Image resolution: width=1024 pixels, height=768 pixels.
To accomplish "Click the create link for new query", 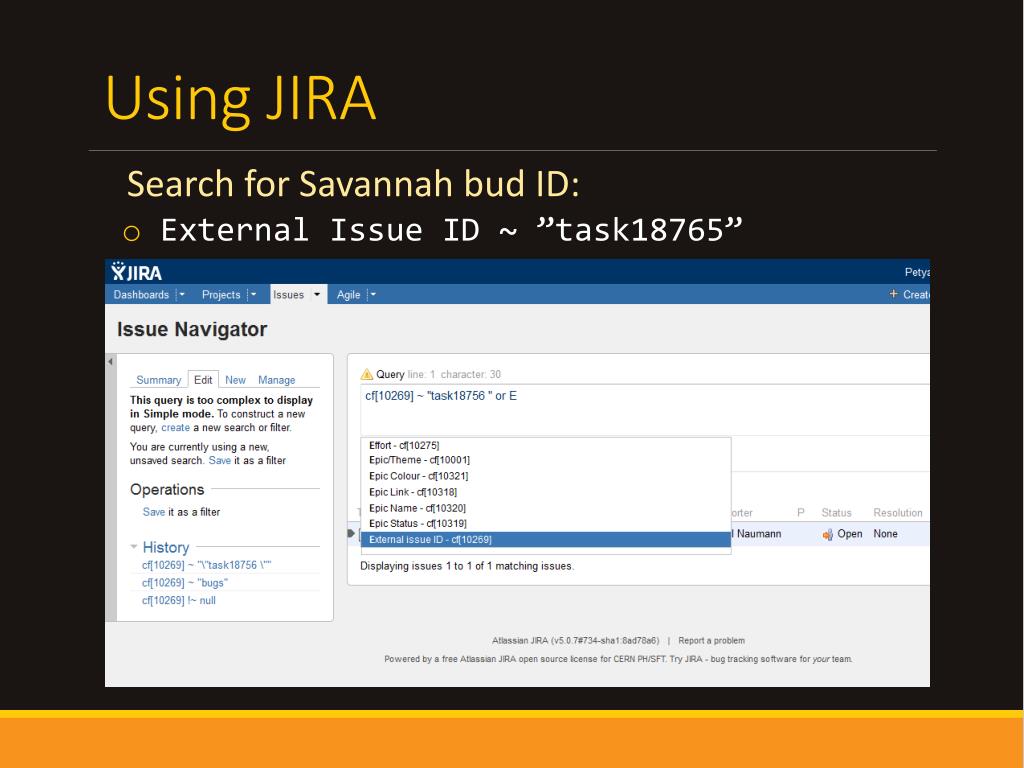I will tap(176, 428).
